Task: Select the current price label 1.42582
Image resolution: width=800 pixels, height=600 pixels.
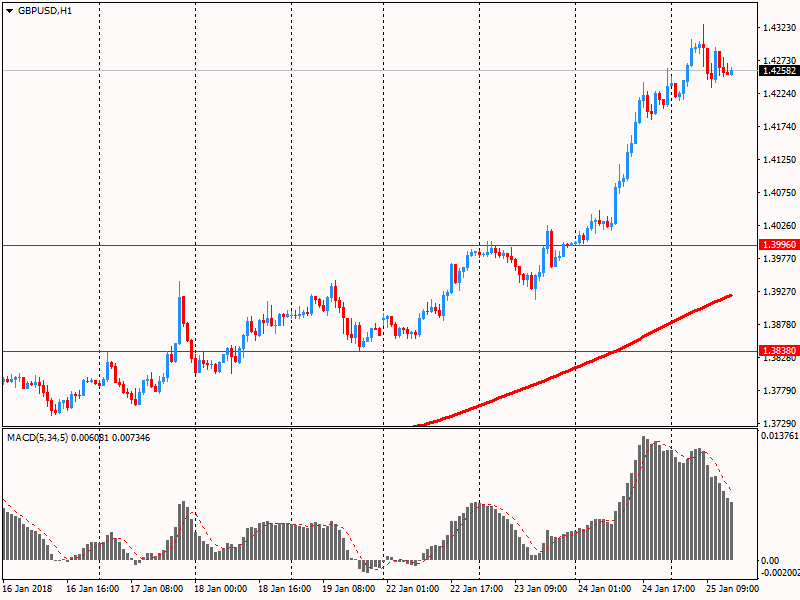Action: pyautogui.click(x=779, y=71)
